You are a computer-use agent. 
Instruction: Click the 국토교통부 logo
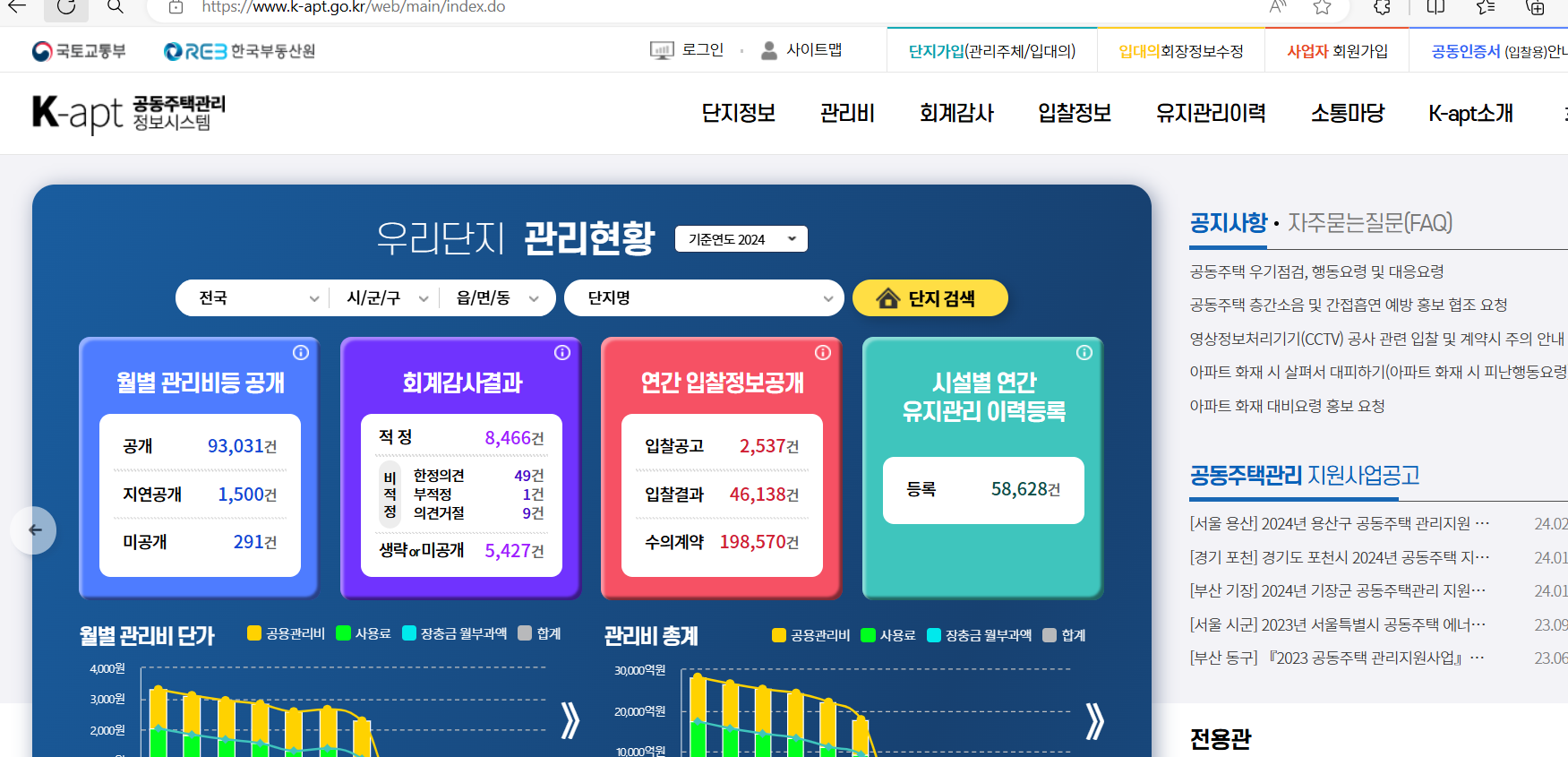click(x=79, y=51)
